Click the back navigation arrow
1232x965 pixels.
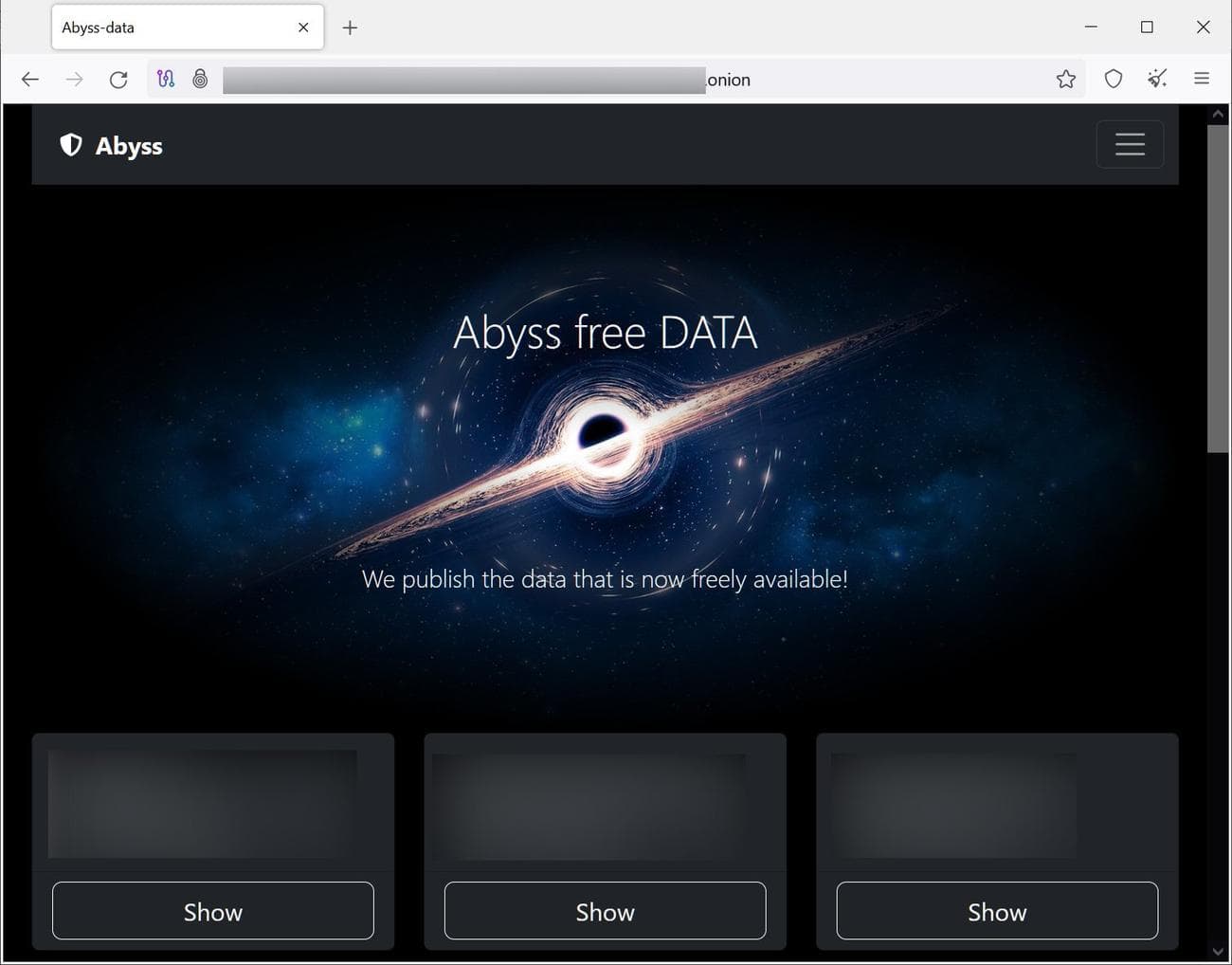pos(30,79)
